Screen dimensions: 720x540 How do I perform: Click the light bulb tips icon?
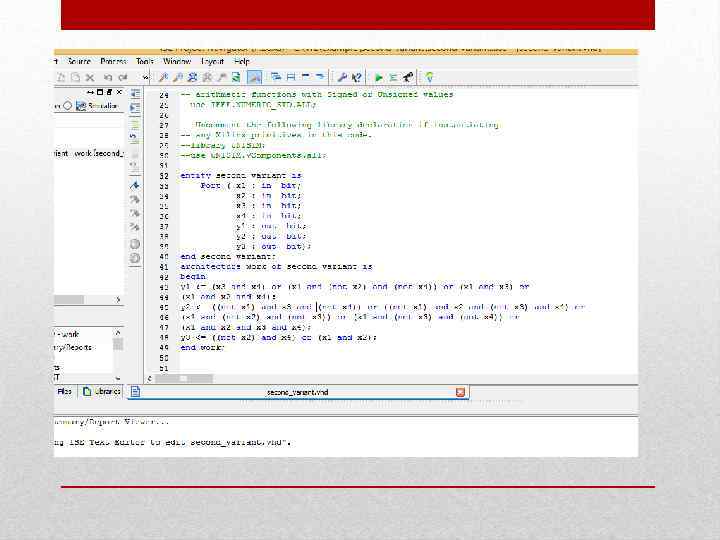(x=429, y=77)
